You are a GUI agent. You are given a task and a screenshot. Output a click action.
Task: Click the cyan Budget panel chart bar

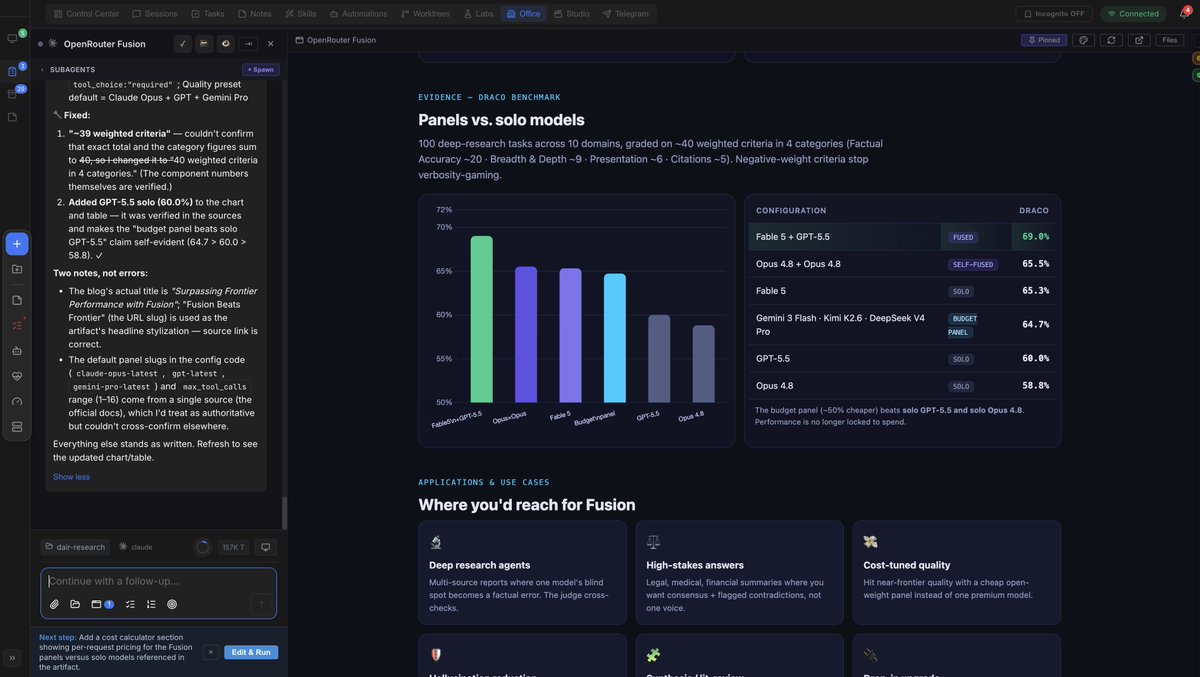(x=615, y=338)
